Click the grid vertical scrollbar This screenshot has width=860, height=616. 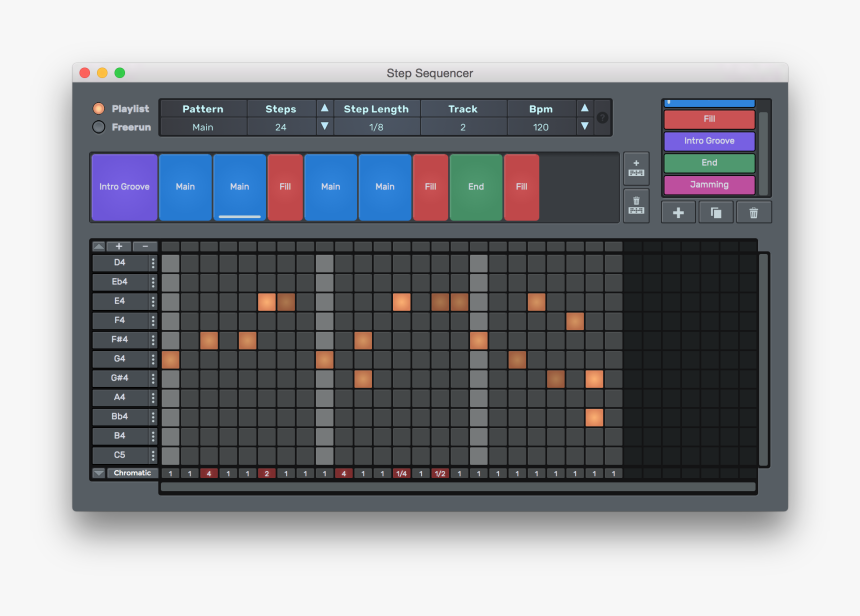coord(764,359)
